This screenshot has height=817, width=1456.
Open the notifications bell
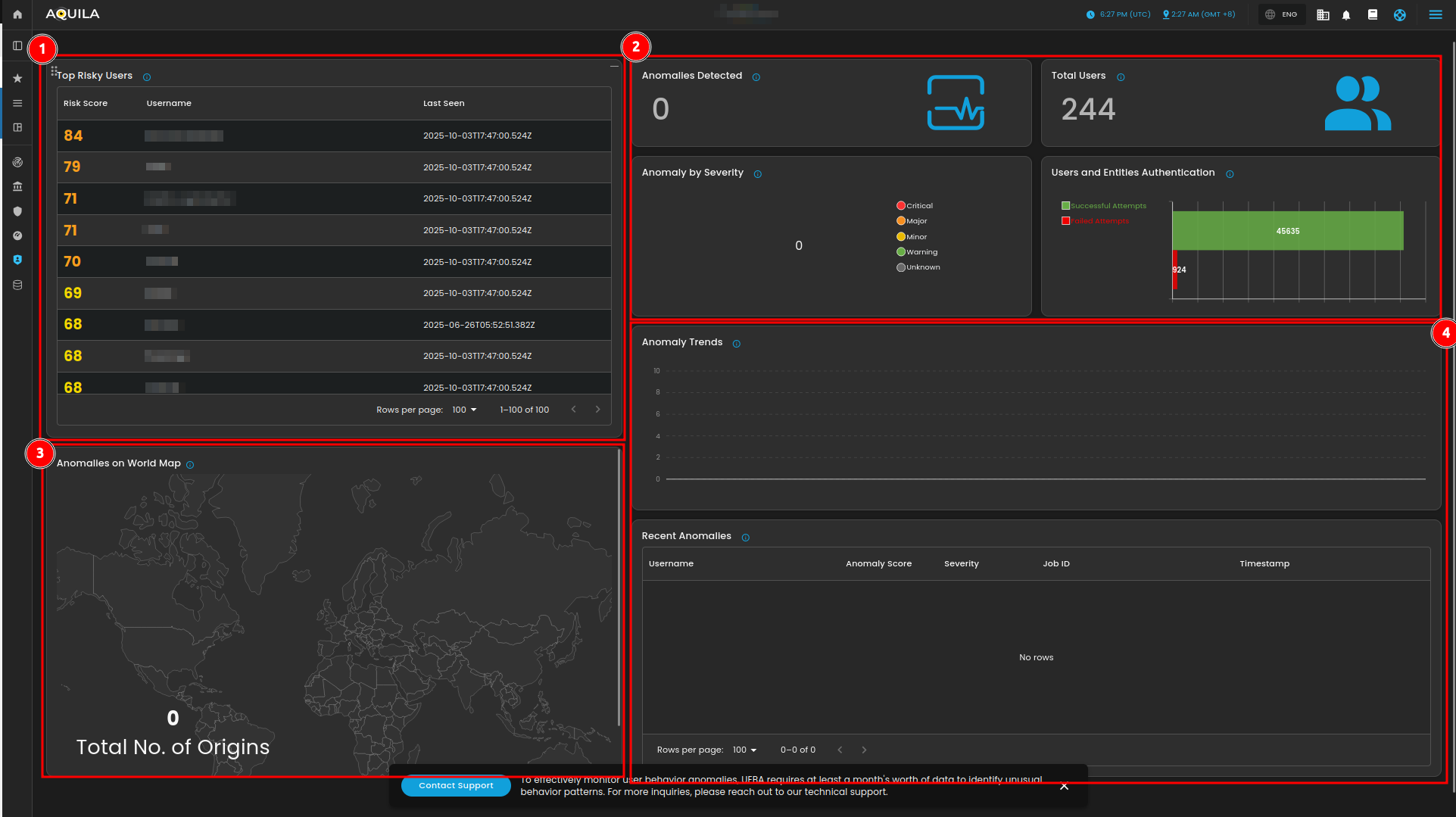point(1346,14)
